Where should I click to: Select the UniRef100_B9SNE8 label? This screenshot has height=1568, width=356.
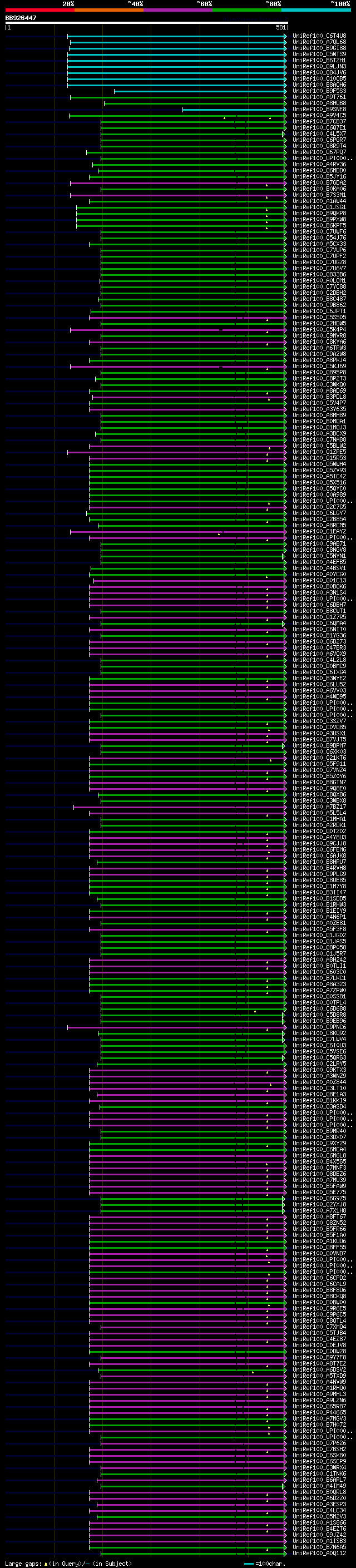[319, 110]
